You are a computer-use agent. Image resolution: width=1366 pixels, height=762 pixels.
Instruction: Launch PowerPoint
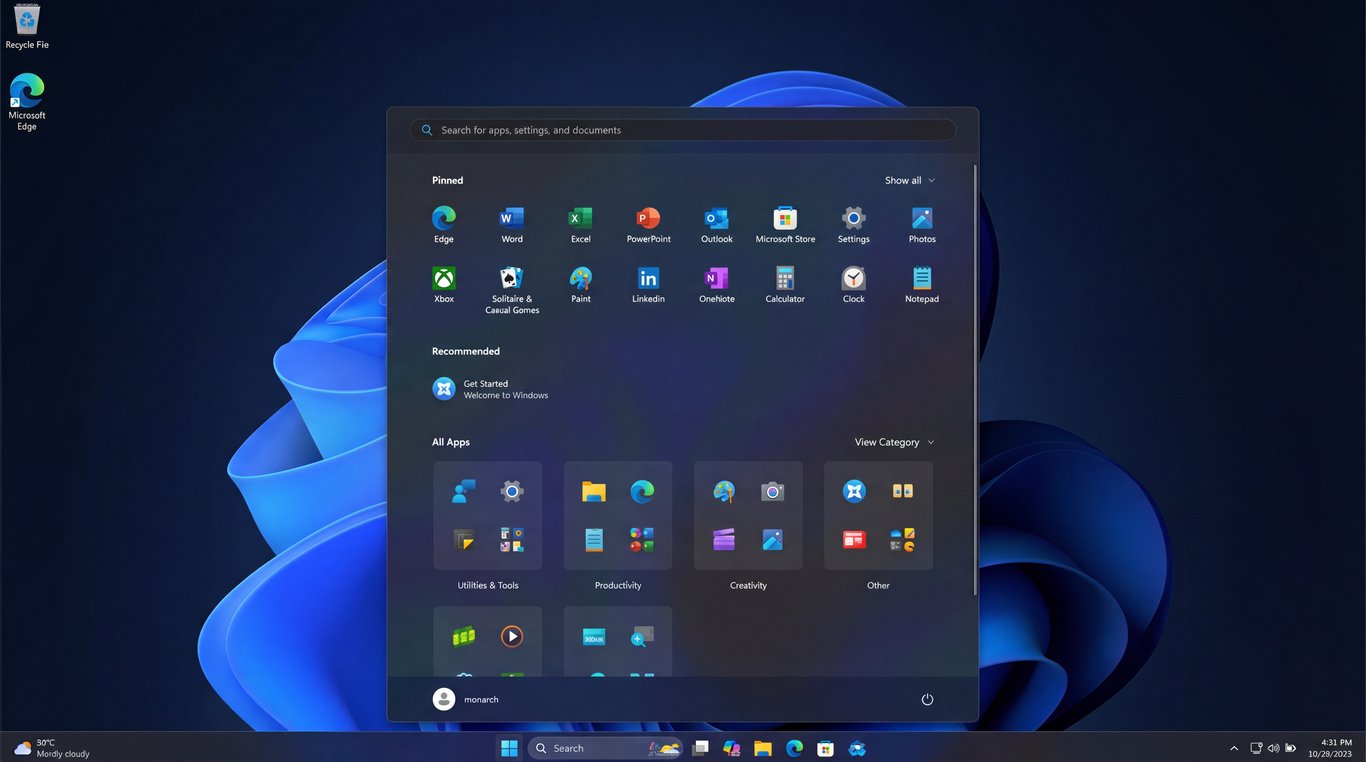(648, 222)
